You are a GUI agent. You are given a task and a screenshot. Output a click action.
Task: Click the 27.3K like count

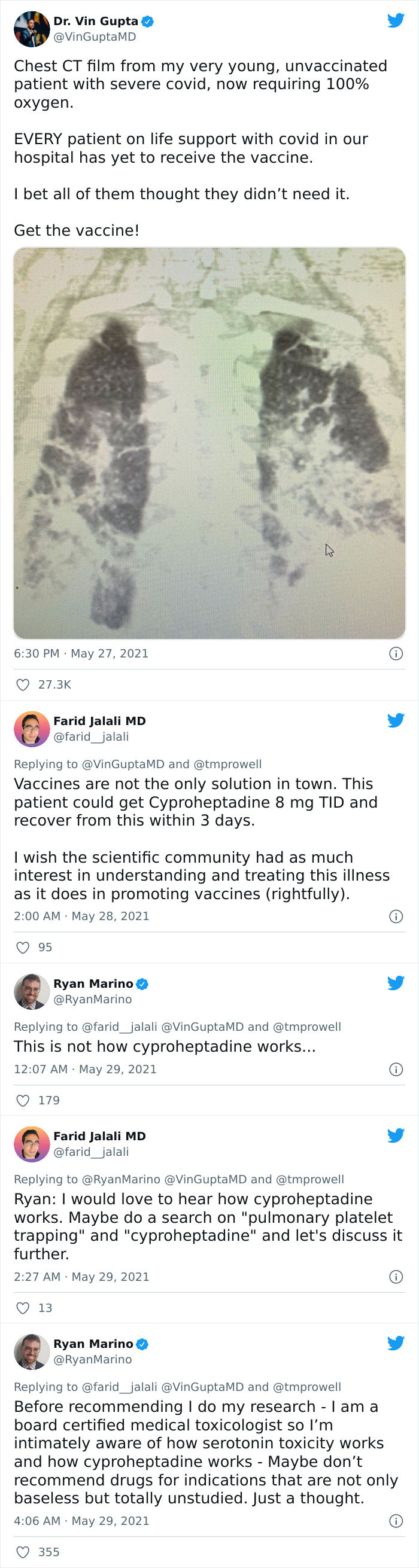[x=54, y=684]
